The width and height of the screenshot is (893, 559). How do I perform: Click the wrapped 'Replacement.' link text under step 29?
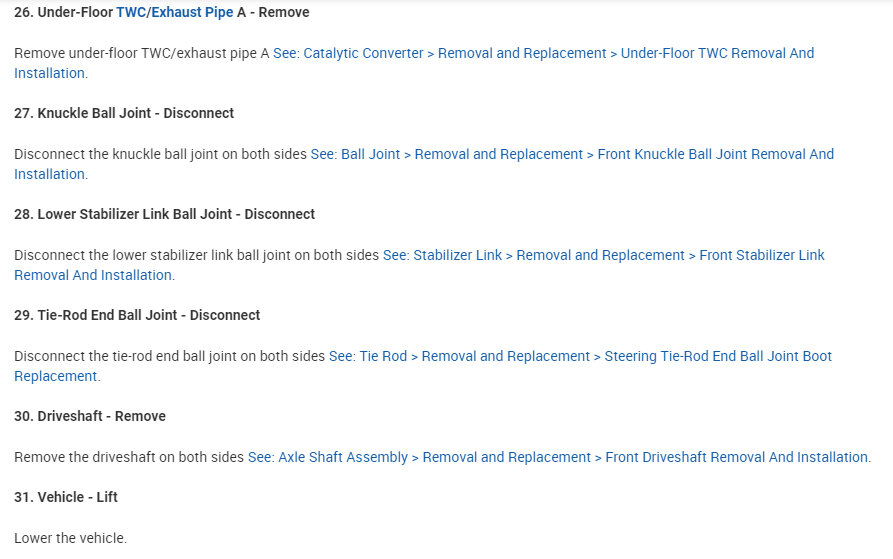click(57, 376)
